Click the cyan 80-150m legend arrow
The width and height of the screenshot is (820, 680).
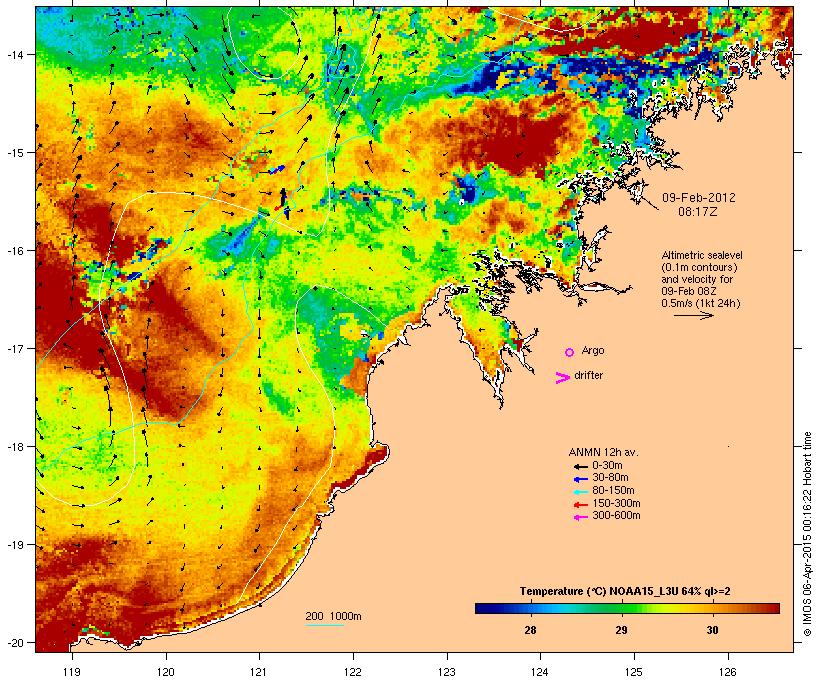580,492
